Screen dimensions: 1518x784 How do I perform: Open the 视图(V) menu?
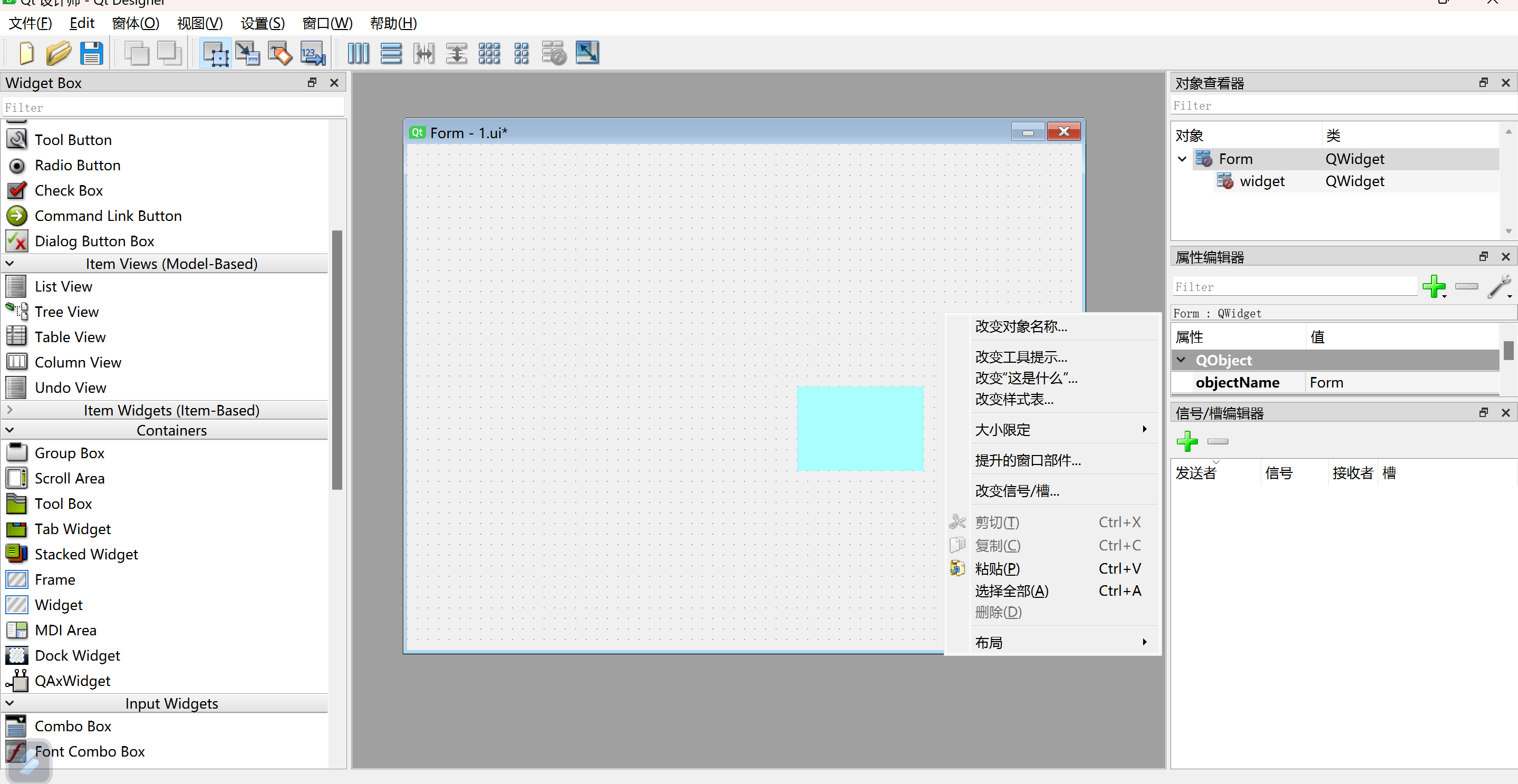click(x=200, y=23)
